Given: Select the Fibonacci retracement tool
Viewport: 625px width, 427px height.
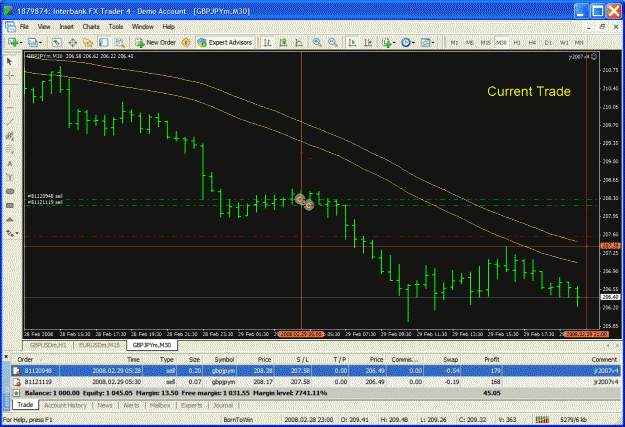Looking at the screenshot, I should (x=10, y=150).
